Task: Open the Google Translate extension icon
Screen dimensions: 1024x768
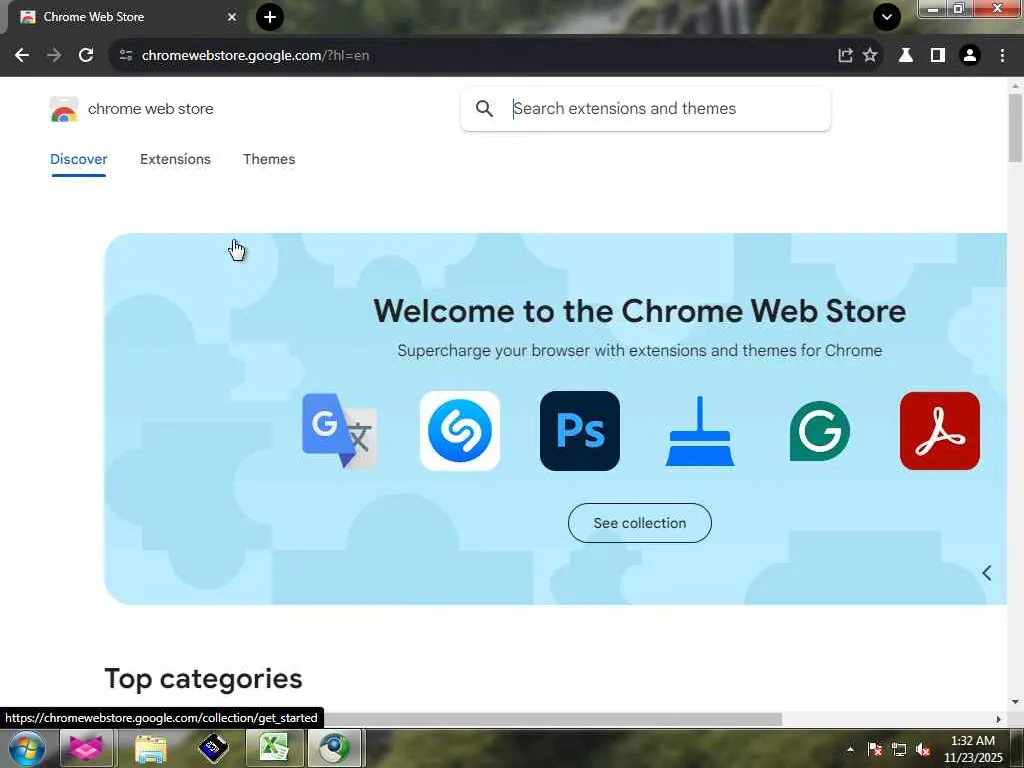Action: click(x=340, y=431)
